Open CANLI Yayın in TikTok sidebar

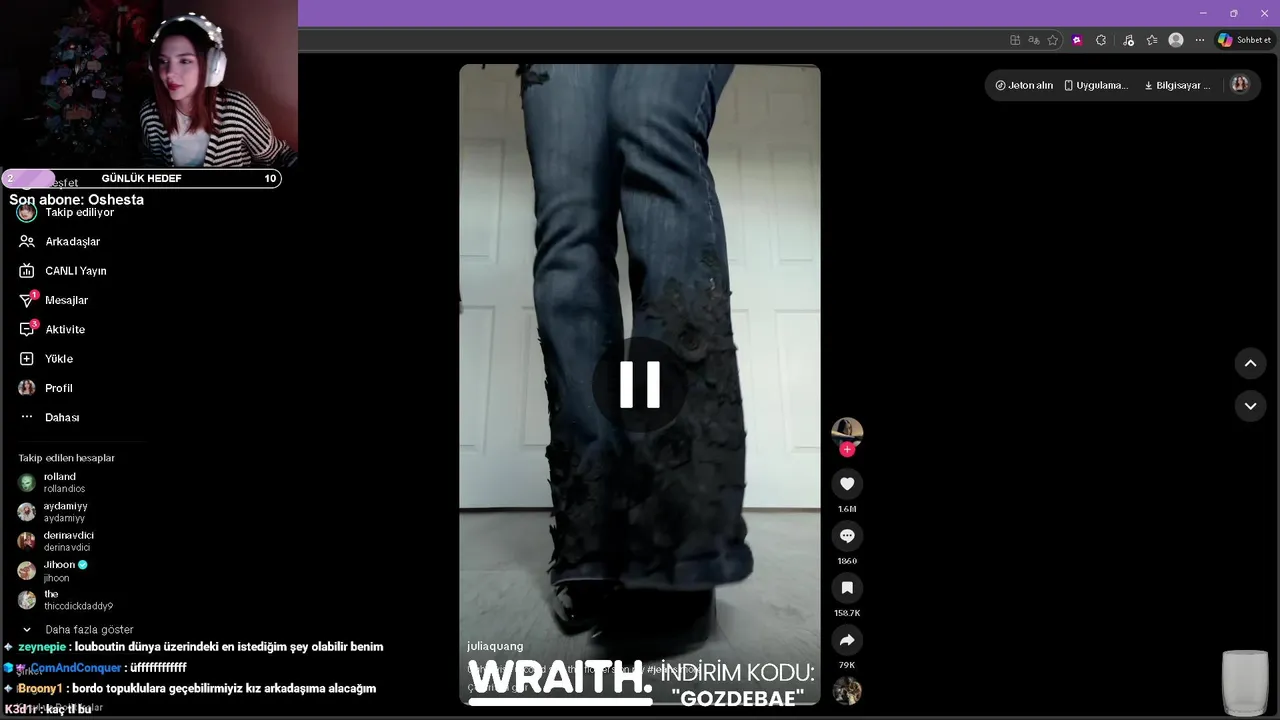[75, 271]
